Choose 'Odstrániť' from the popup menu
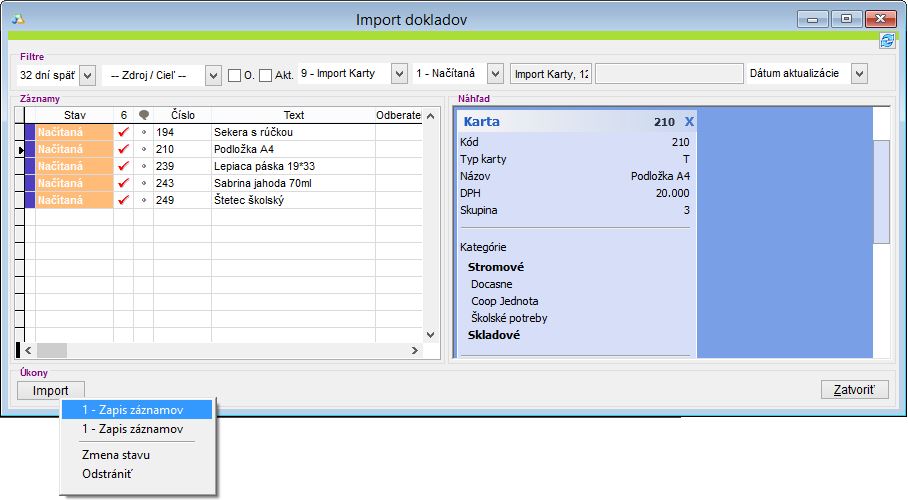 point(107,473)
